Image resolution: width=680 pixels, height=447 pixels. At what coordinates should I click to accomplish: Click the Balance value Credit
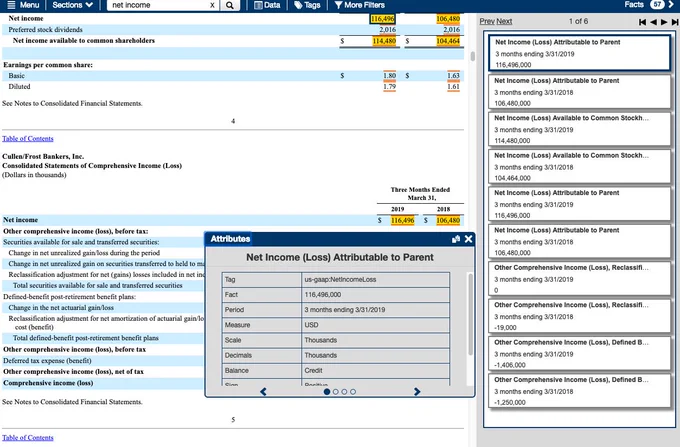pos(314,371)
